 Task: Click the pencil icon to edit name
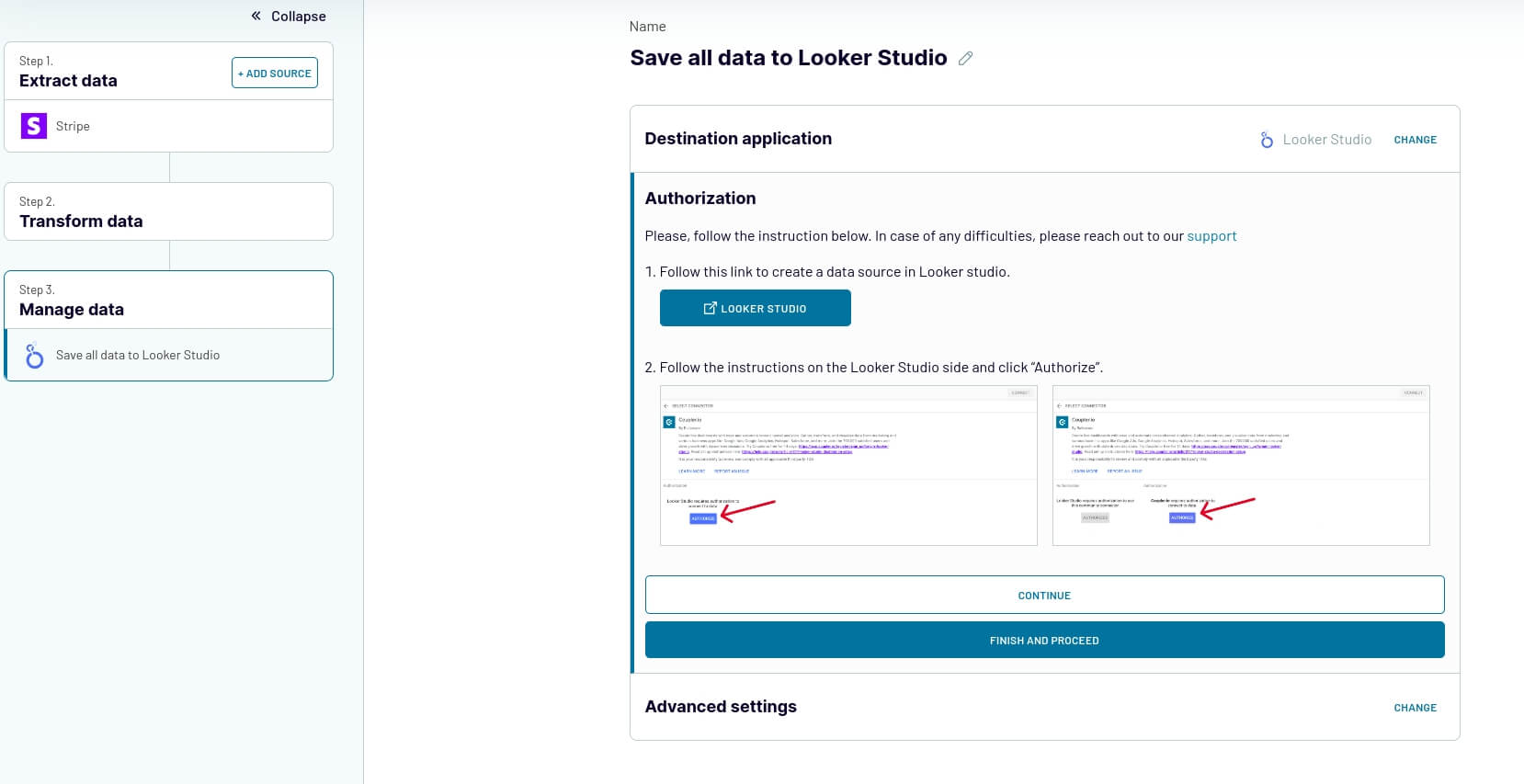tap(965, 58)
